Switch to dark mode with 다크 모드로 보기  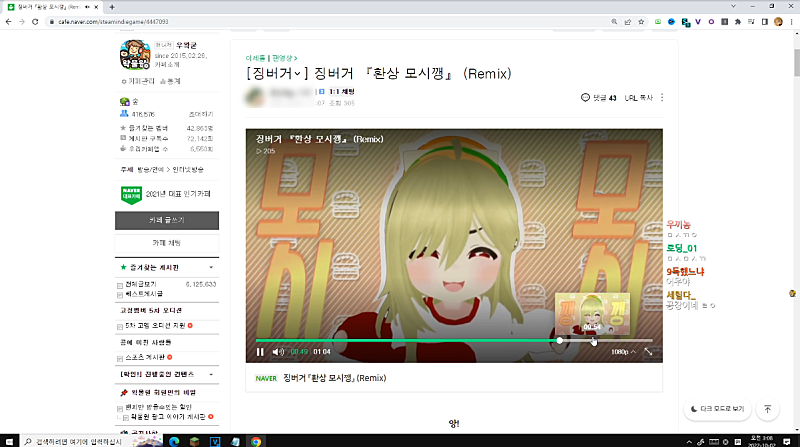pos(717,409)
